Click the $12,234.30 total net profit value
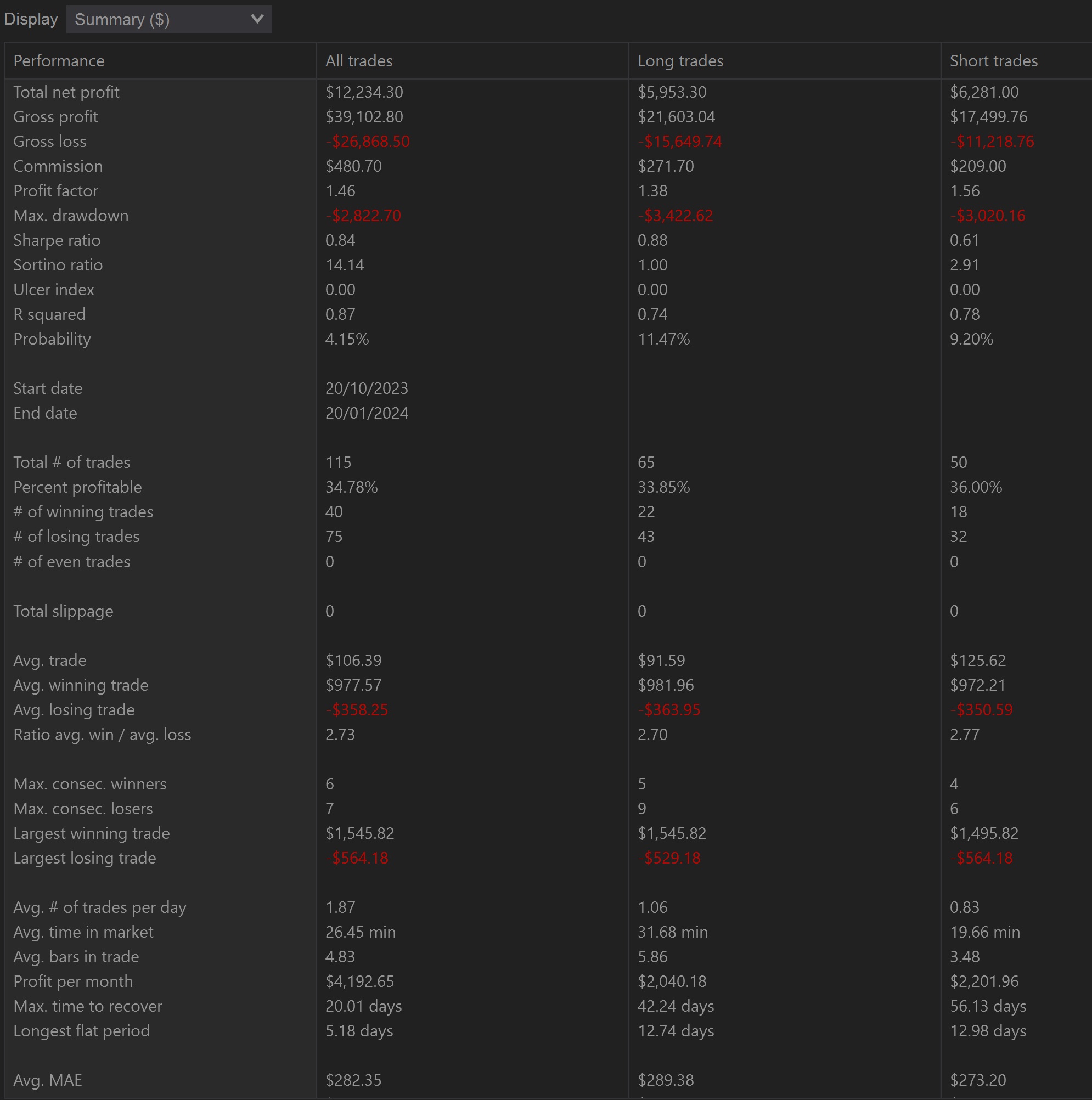The height and width of the screenshot is (1100, 1092). coord(364,92)
